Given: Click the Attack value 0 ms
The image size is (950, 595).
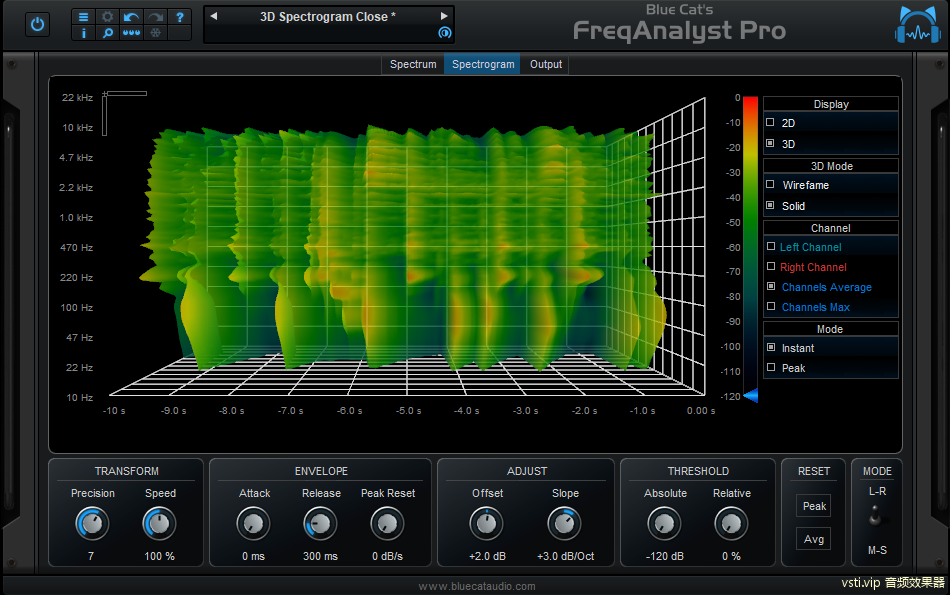Looking at the screenshot, I should [x=253, y=556].
